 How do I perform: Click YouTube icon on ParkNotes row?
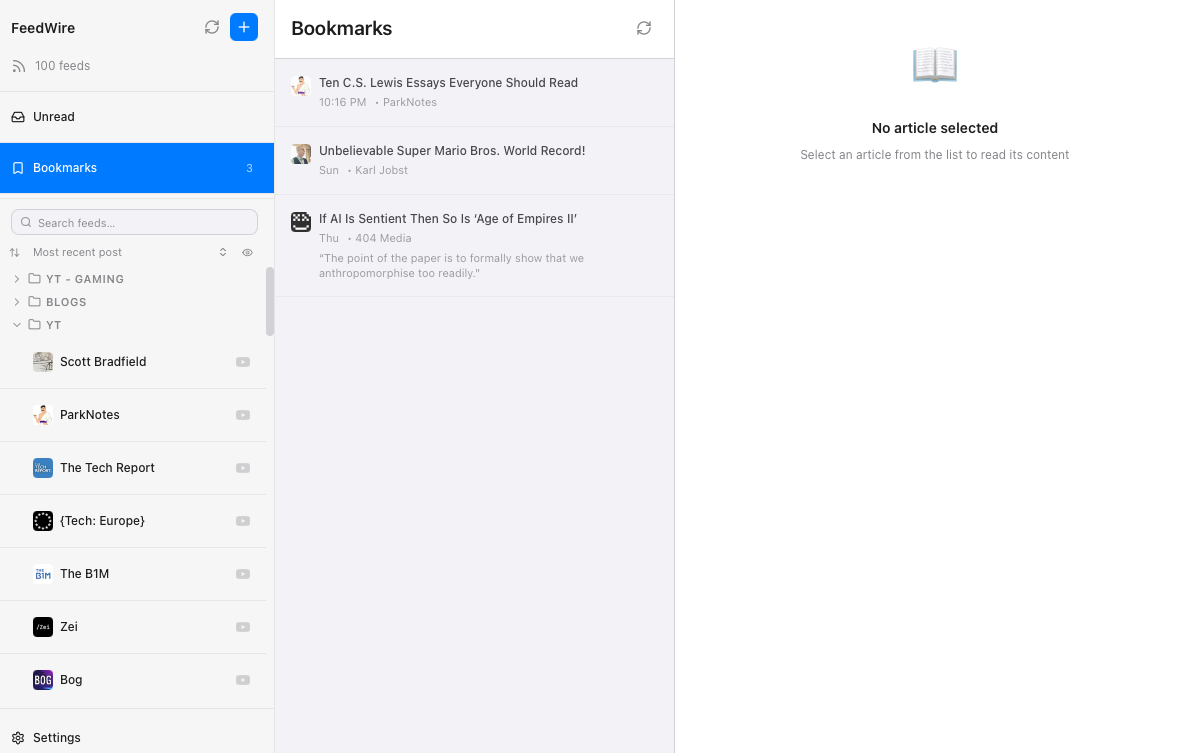click(x=242, y=415)
